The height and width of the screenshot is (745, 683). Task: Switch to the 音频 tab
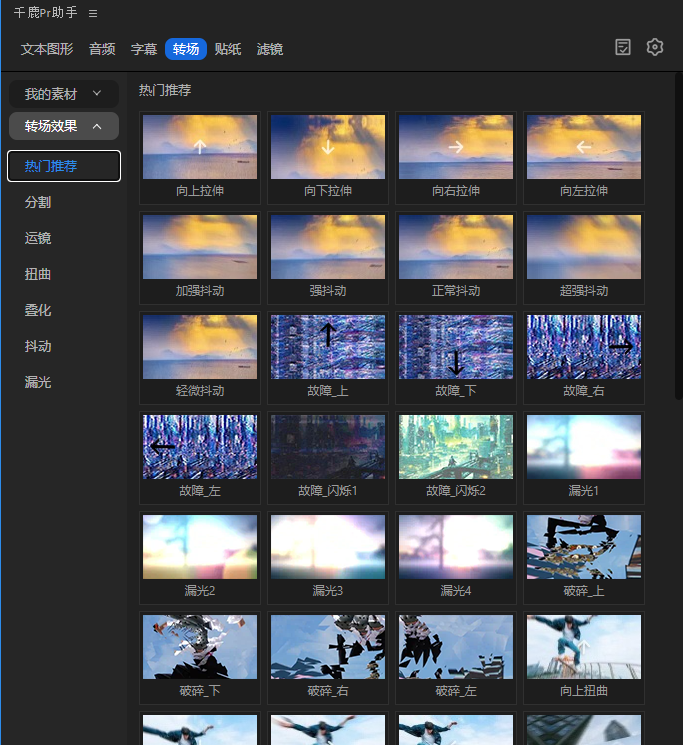click(x=102, y=49)
